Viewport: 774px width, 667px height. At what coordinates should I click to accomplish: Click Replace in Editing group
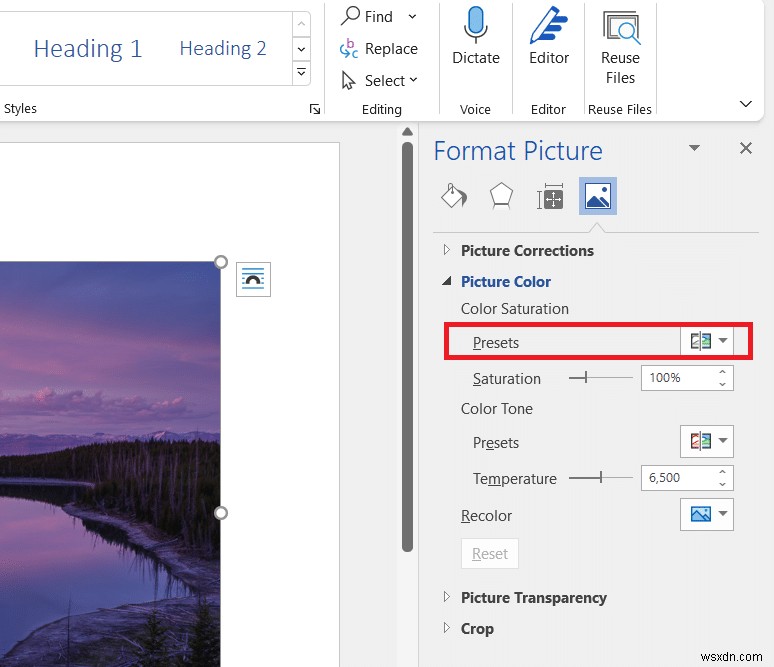click(x=379, y=48)
